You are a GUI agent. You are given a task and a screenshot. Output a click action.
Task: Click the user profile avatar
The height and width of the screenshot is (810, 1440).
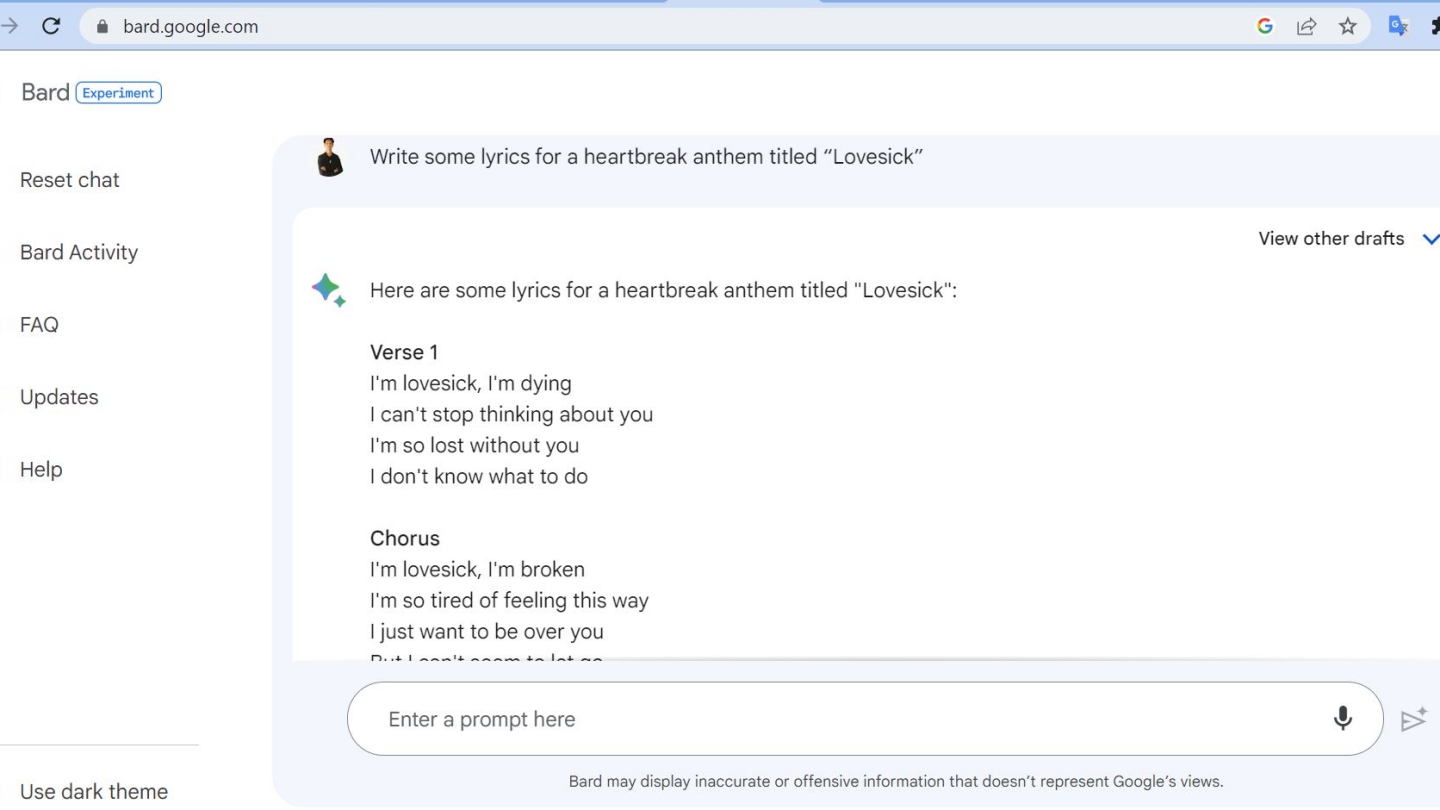point(329,158)
